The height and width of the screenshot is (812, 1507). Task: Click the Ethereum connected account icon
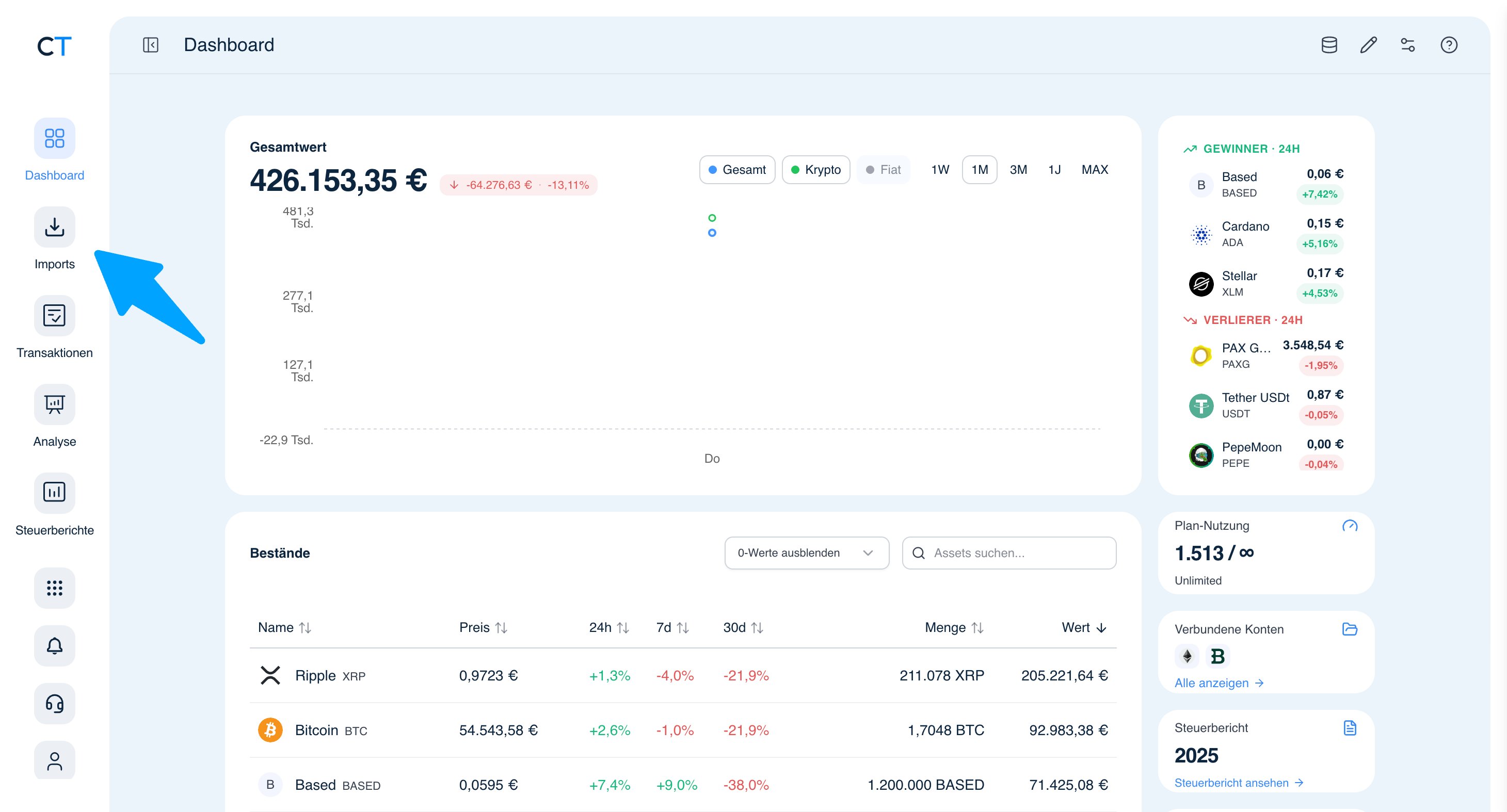point(1187,657)
